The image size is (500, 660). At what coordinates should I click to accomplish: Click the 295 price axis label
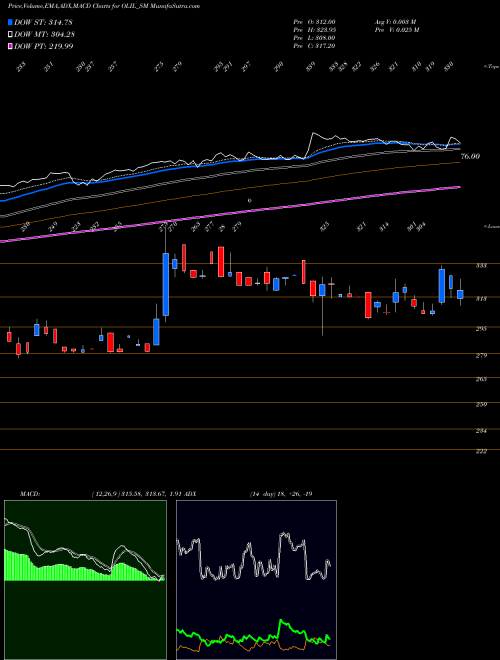click(481, 328)
